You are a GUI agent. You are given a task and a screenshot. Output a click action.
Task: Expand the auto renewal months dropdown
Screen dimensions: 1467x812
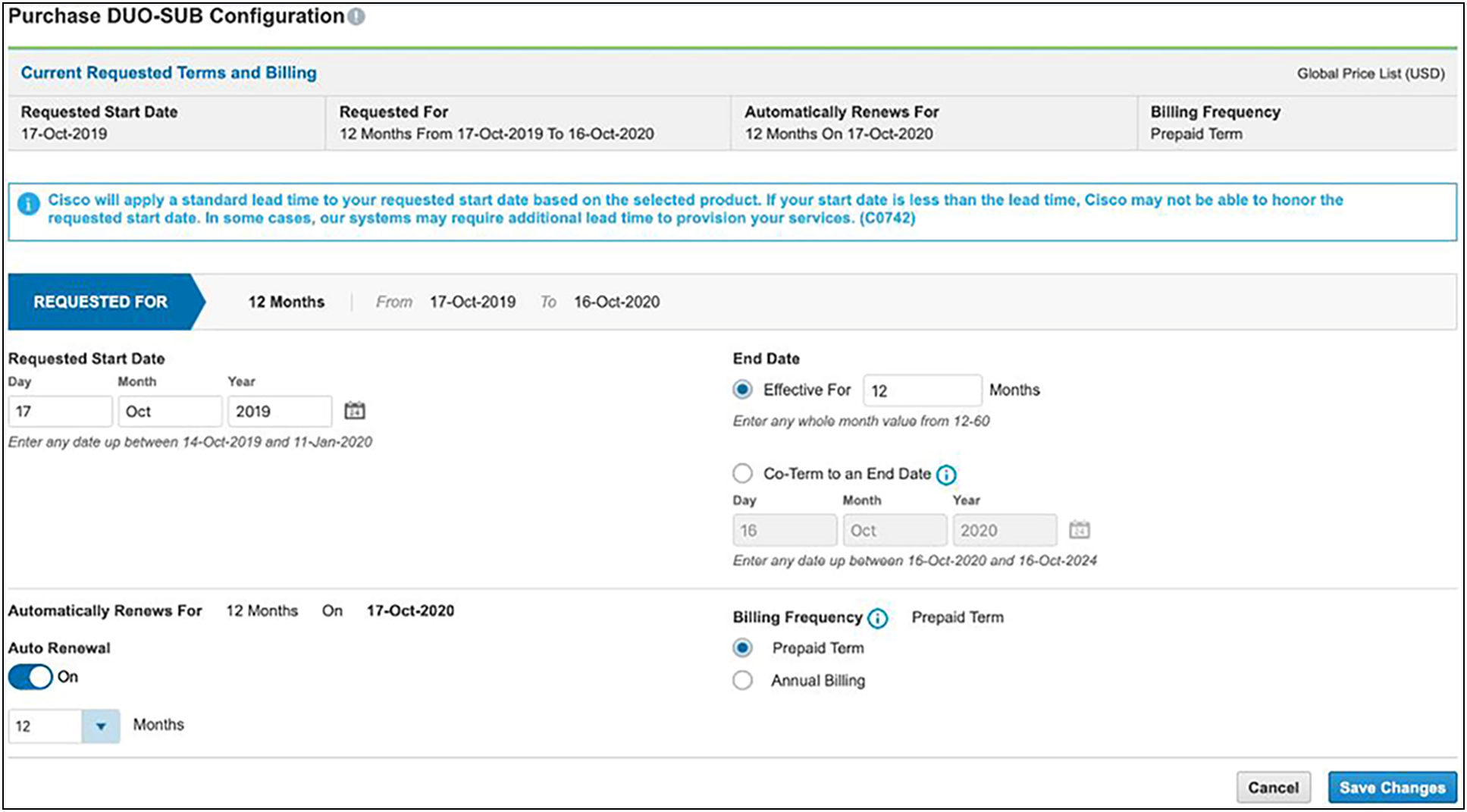click(x=101, y=726)
